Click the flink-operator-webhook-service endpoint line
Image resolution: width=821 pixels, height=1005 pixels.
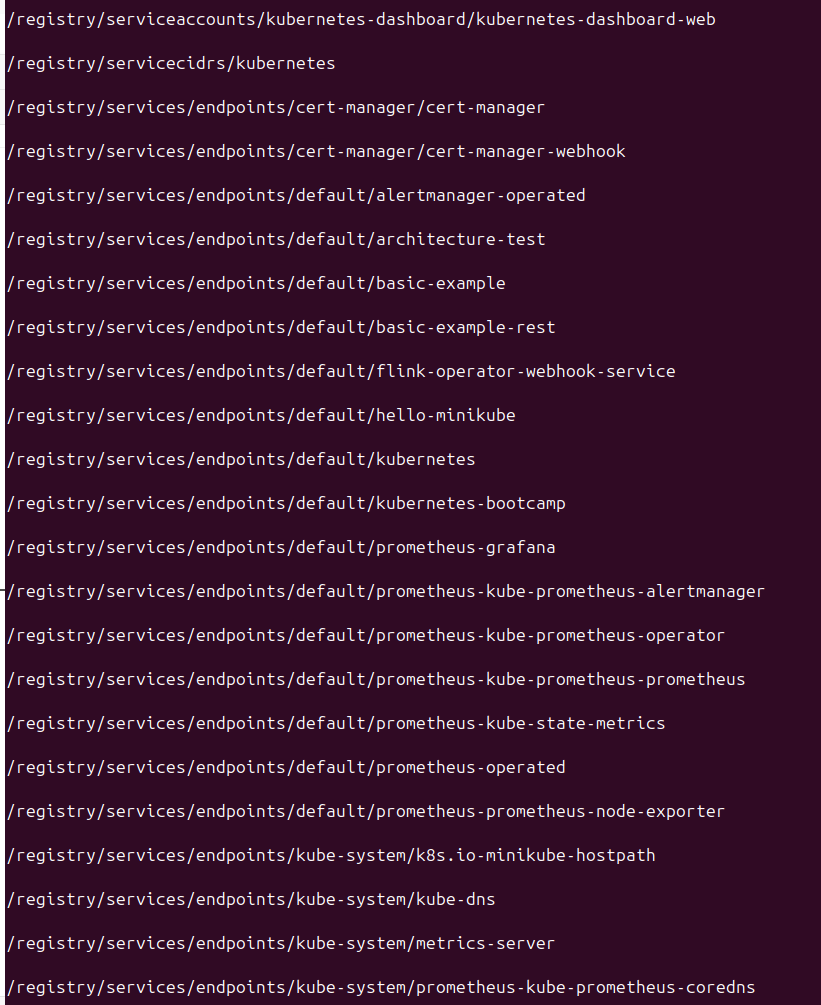[341, 371]
